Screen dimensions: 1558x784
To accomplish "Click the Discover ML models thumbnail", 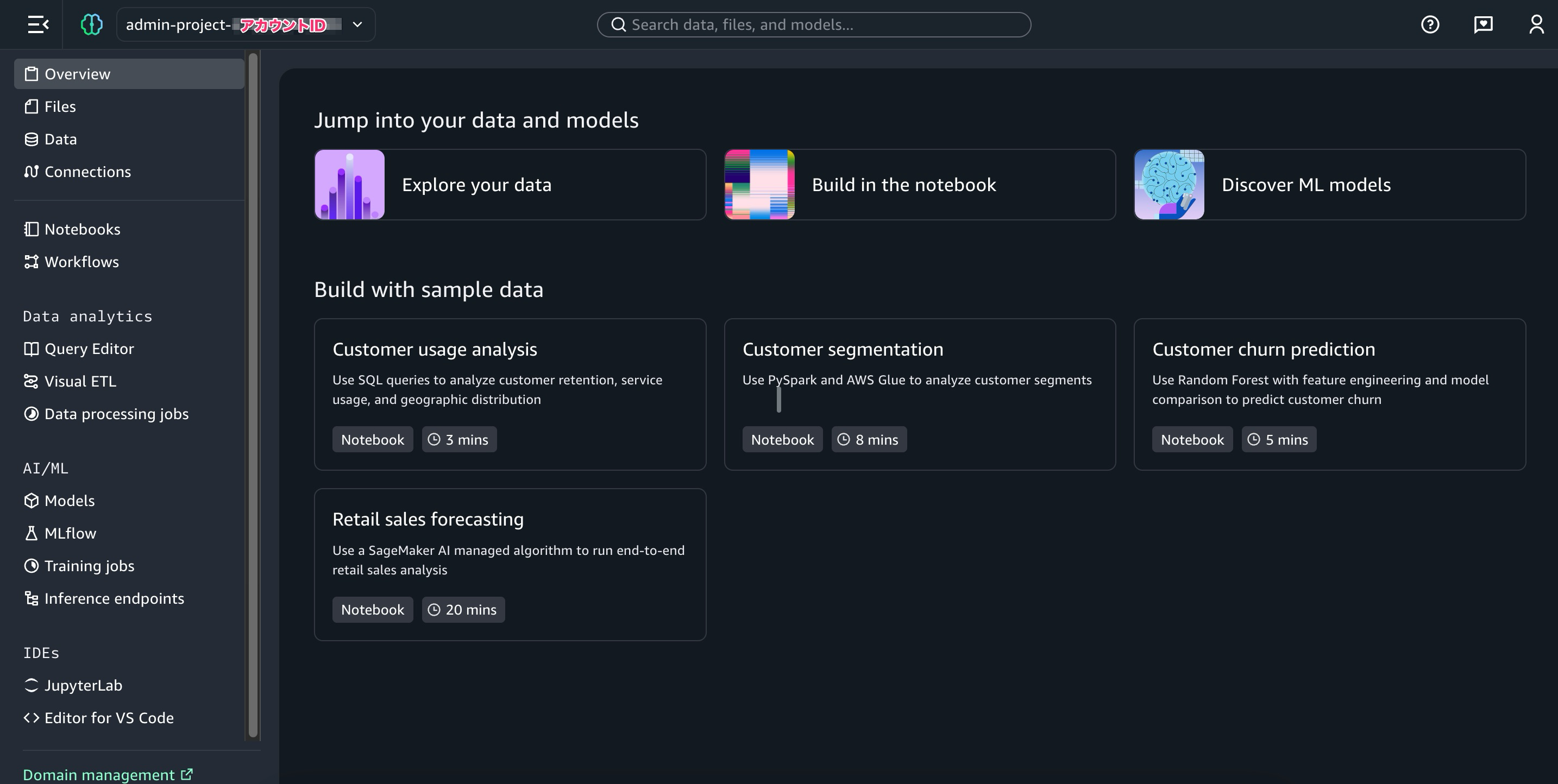I will (x=1168, y=185).
